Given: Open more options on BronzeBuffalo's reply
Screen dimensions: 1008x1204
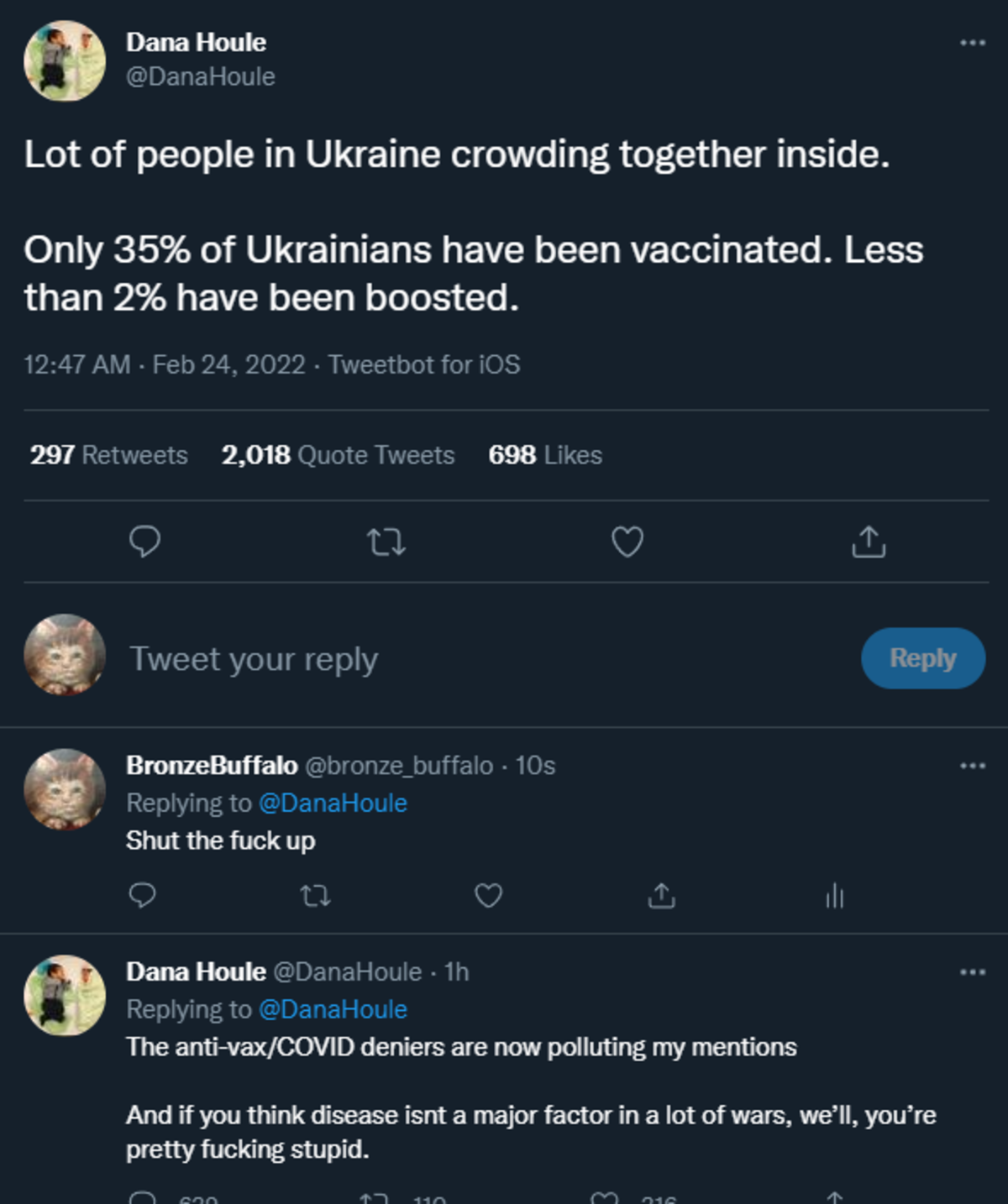Looking at the screenshot, I should (x=972, y=766).
